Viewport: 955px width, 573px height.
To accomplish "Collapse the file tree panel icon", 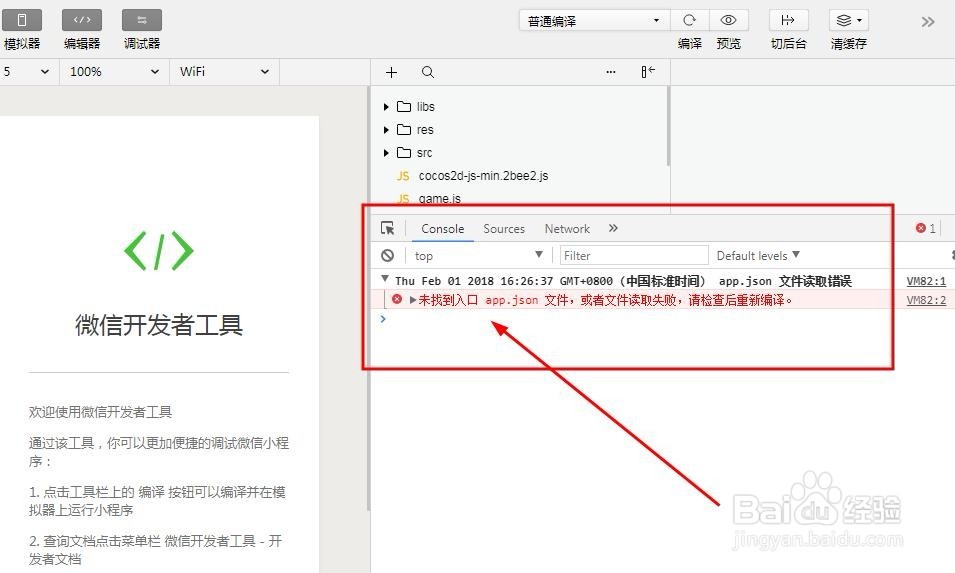I will tap(648, 72).
